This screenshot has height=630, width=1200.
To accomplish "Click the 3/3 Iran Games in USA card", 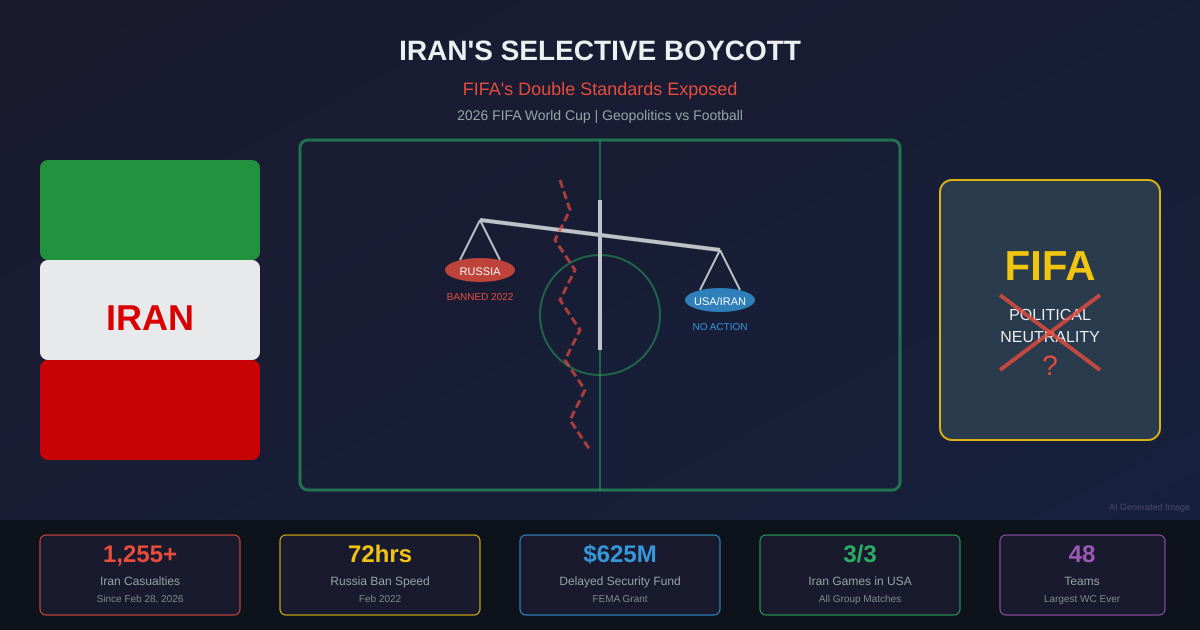I will click(x=860, y=575).
